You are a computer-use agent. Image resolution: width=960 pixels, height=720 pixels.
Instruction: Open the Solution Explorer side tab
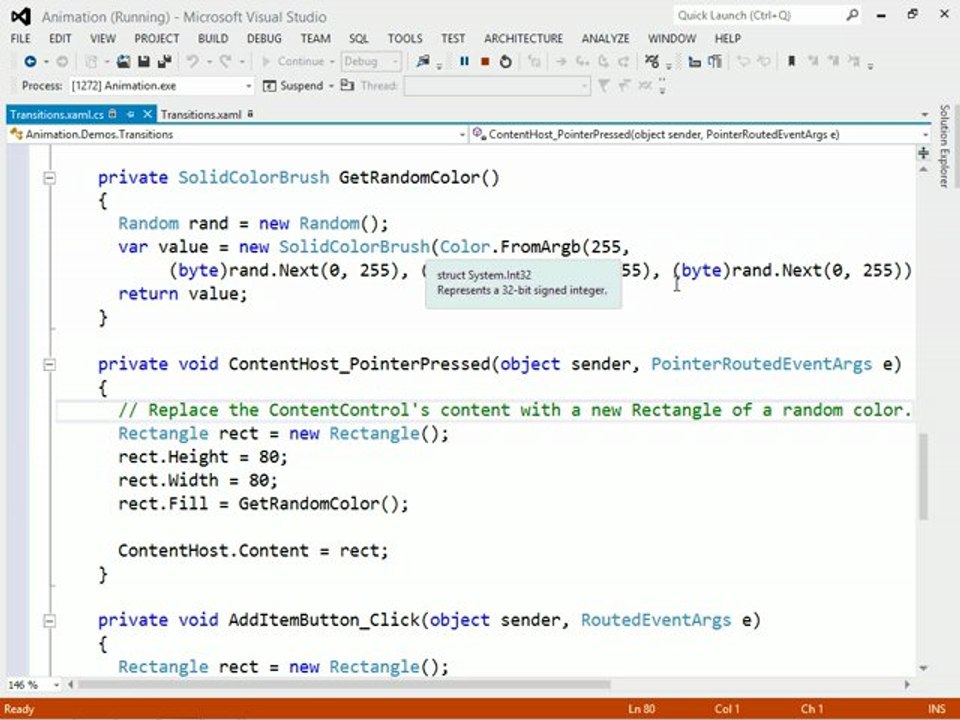coord(943,145)
